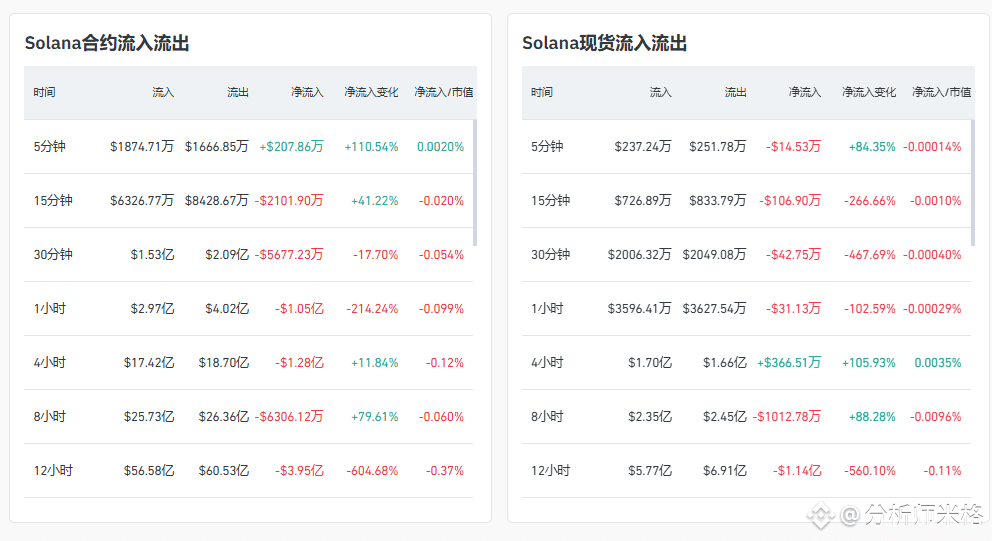Click 净流入/市值 header in spot table
The height and width of the screenshot is (541, 992).
942,92
